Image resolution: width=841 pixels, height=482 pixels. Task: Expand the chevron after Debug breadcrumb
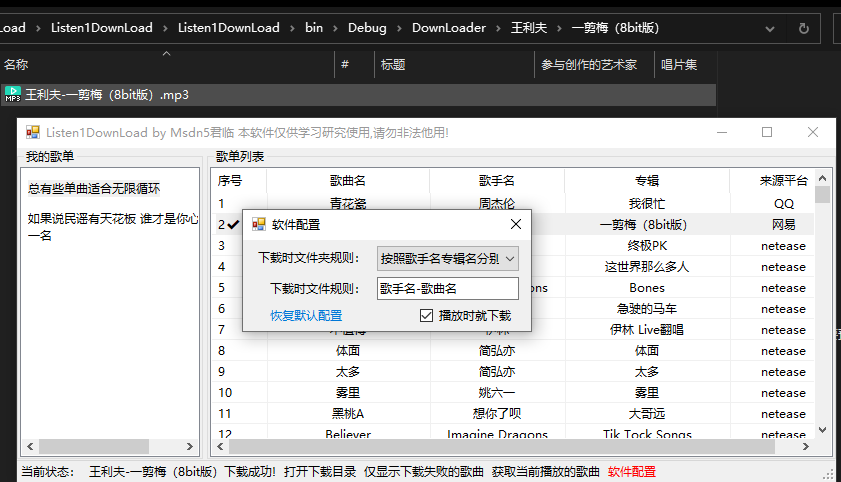click(399, 28)
